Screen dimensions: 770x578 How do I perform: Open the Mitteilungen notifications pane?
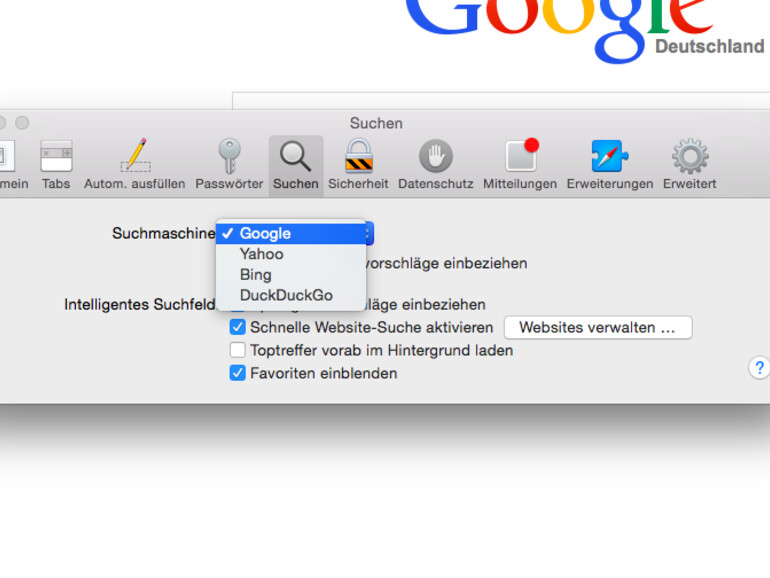[x=520, y=165]
